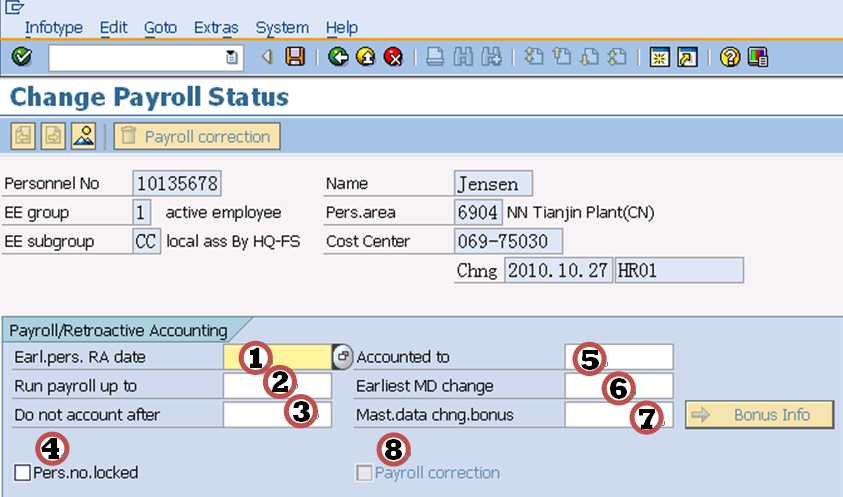Click the red Cancel icon

(x=393, y=58)
